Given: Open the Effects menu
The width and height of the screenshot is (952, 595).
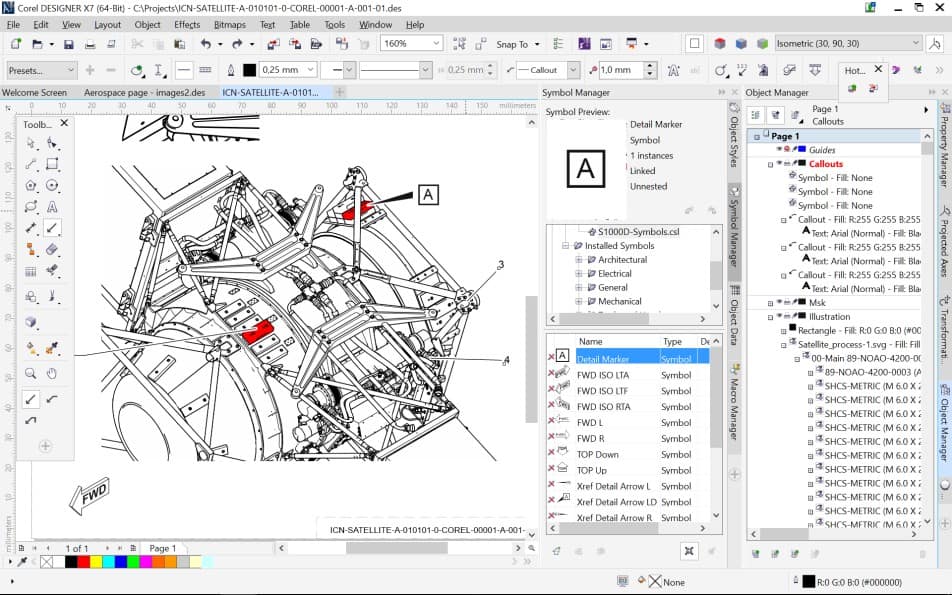Looking at the screenshot, I should click(x=187, y=24).
